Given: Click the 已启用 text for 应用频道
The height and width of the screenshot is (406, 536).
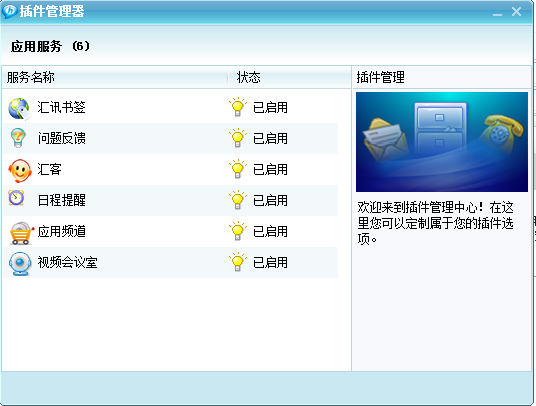Looking at the screenshot, I should tap(270, 231).
